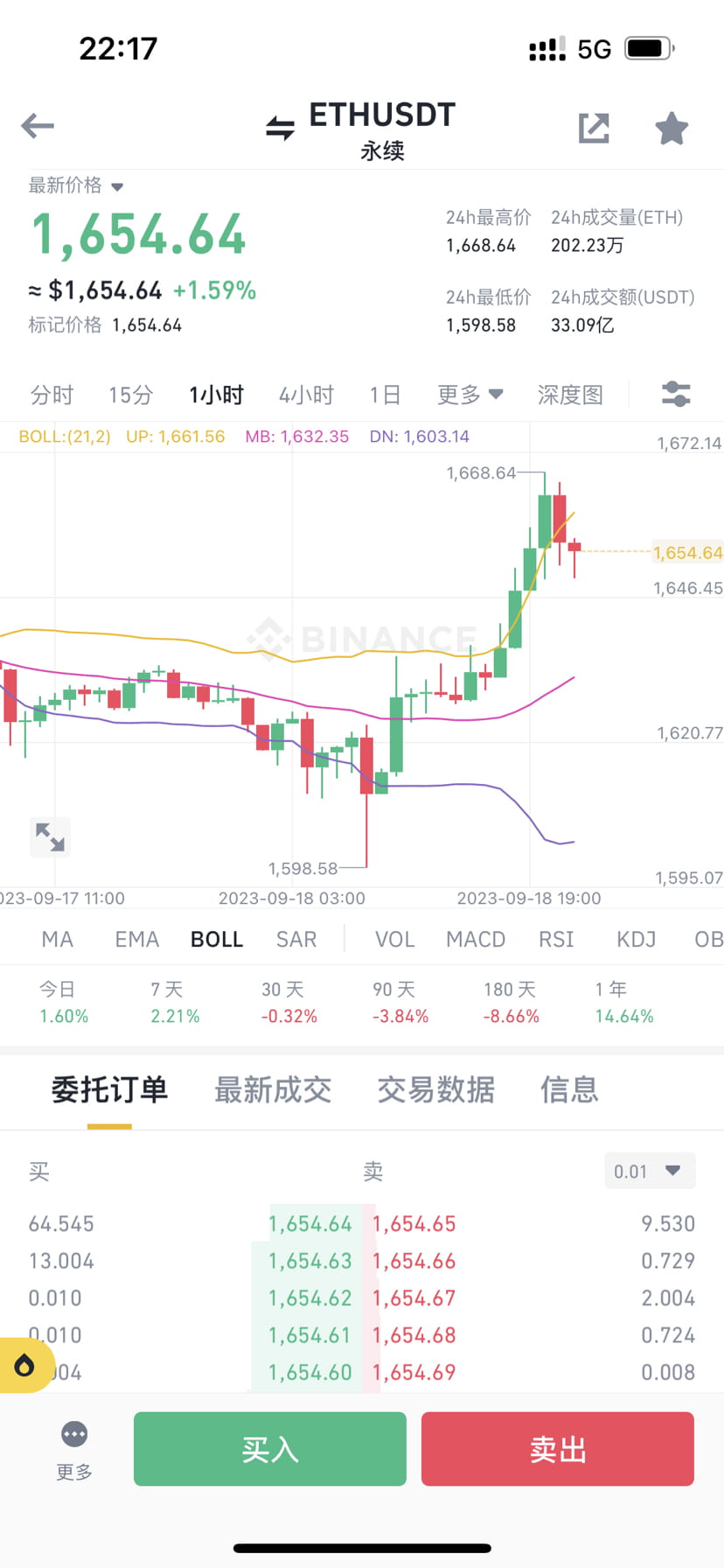The image size is (724, 1568).
Task: Tap bid price 1,654.62
Action: pyautogui.click(x=310, y=1298)
